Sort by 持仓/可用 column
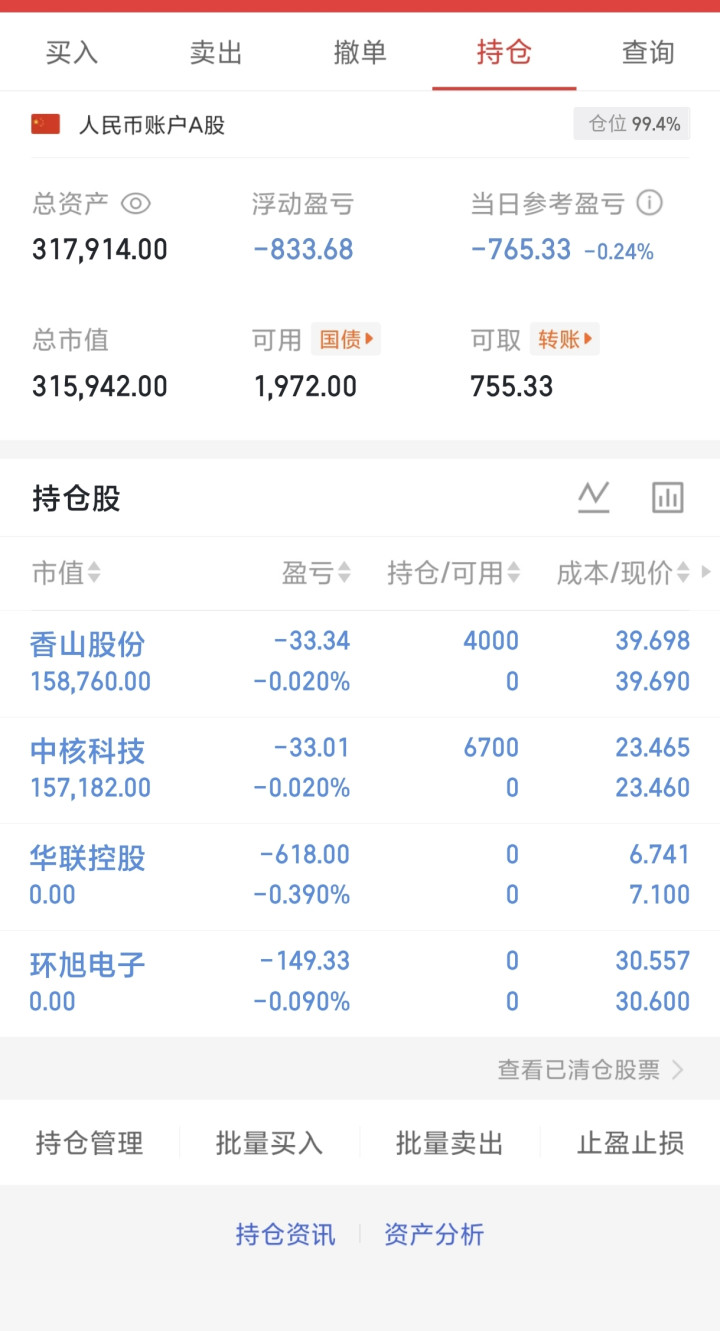Image resolution: width=720 pixels, height=1331 pixels. [x=454, y=573]
